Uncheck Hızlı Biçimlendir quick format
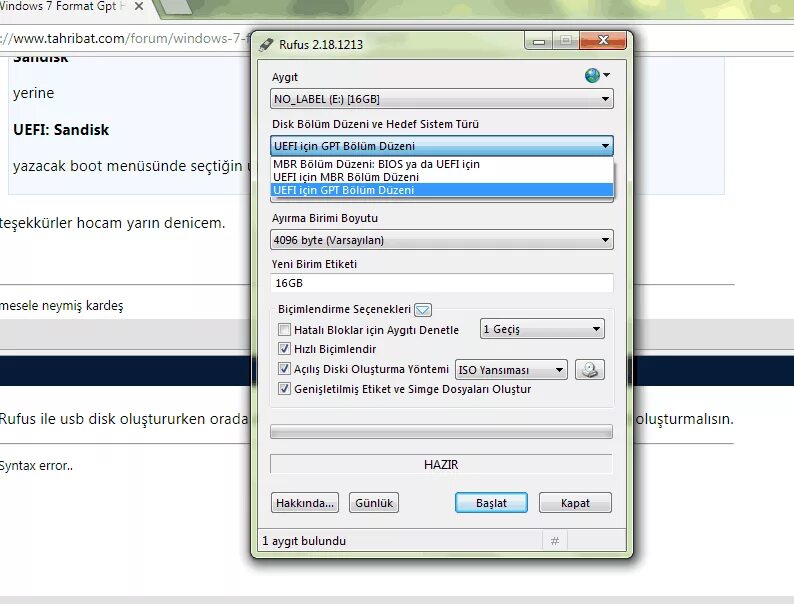Viewport: 794px width, 604px height. click(x=285, y=349)
